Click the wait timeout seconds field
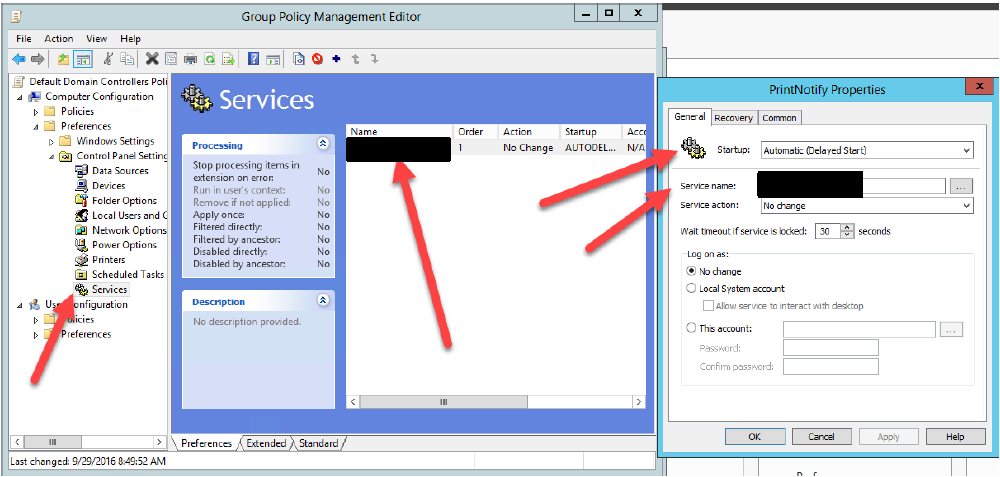1000x477 pixels. click(x=828, y=231)
